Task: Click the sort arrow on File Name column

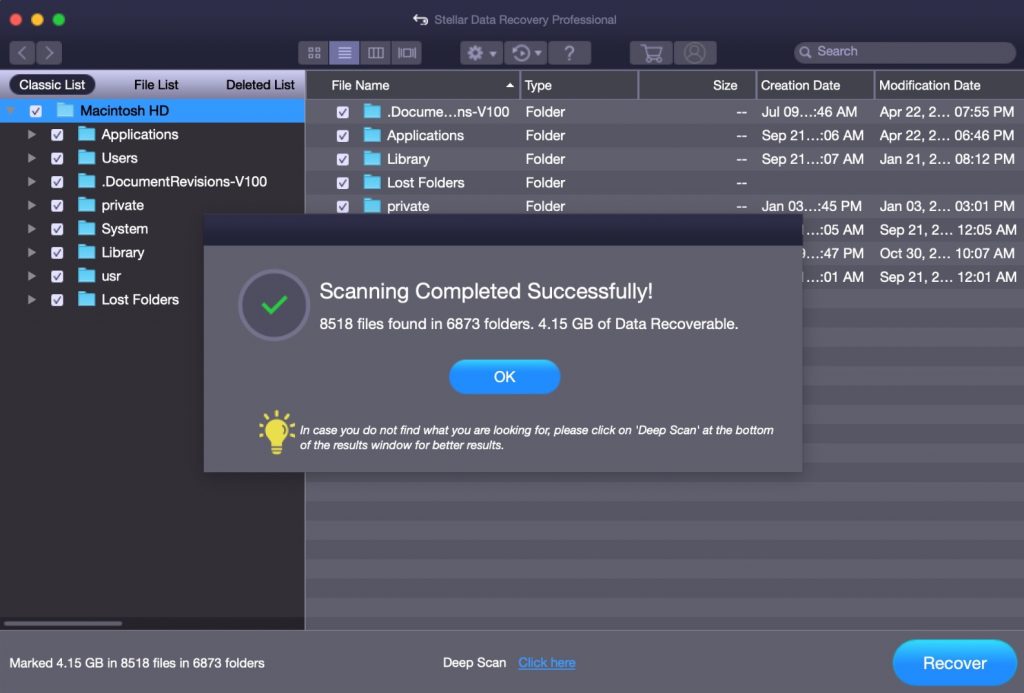Action: point(509,86)
